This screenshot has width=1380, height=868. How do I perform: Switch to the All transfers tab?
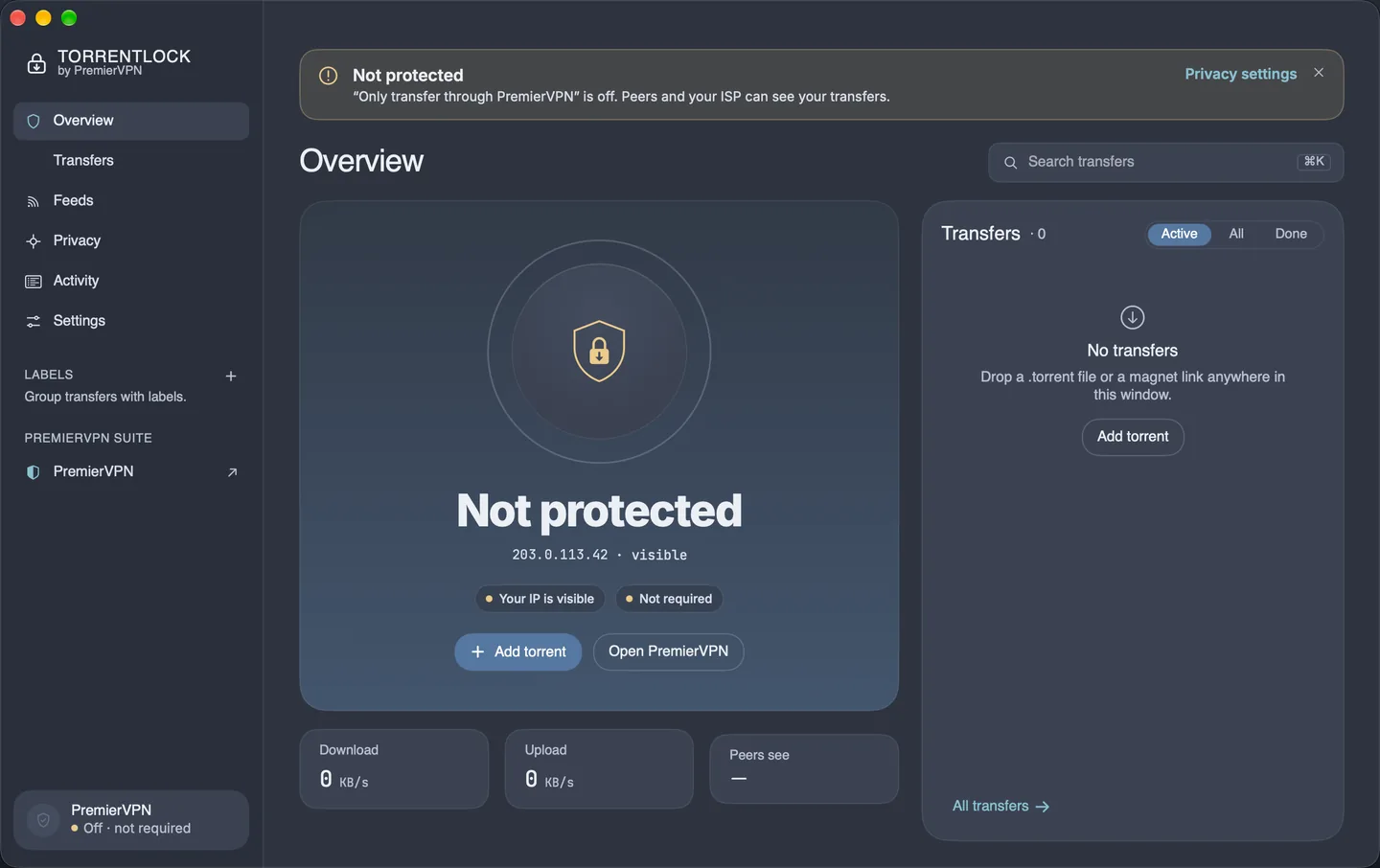(x=1236, y=234)
